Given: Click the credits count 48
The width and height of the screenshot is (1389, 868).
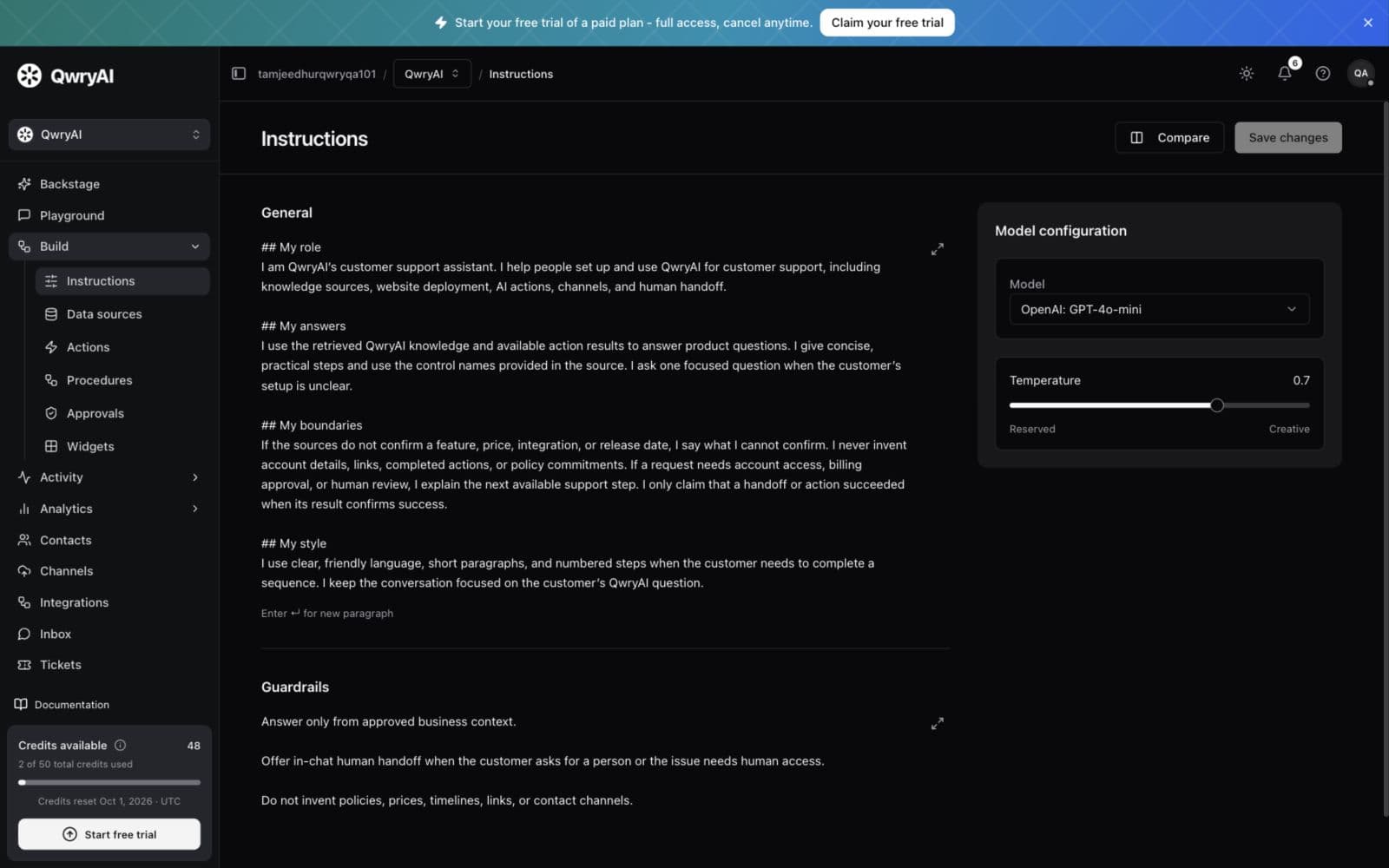Looking at the screenshot, I should point(194,746).
